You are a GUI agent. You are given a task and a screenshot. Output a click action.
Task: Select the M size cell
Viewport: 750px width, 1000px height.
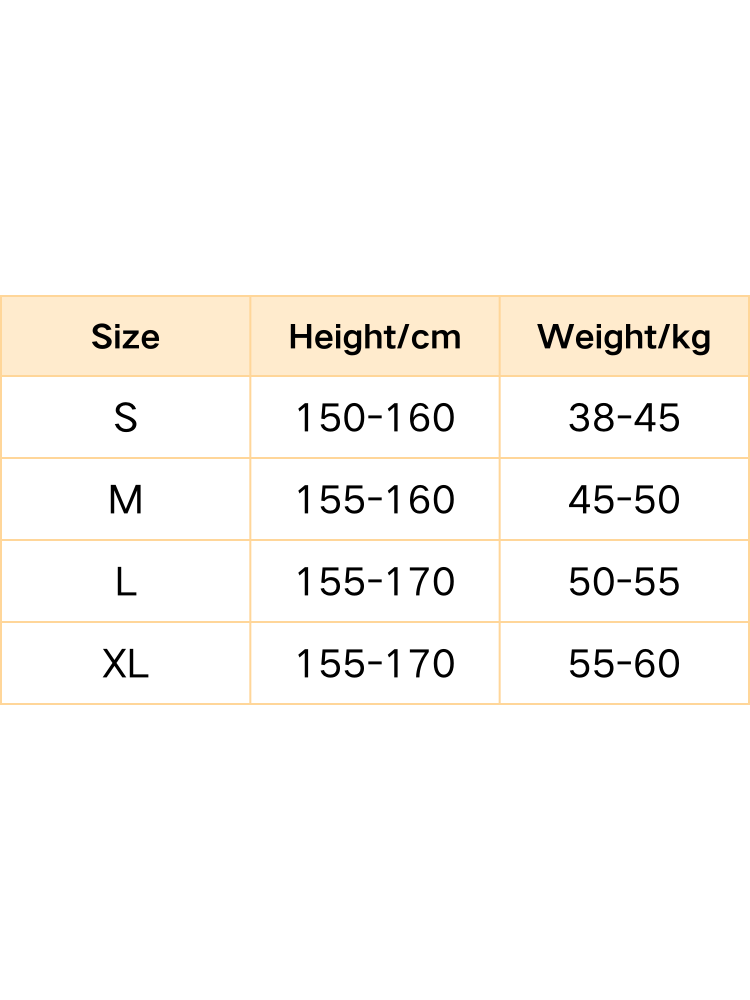[125, 500]
